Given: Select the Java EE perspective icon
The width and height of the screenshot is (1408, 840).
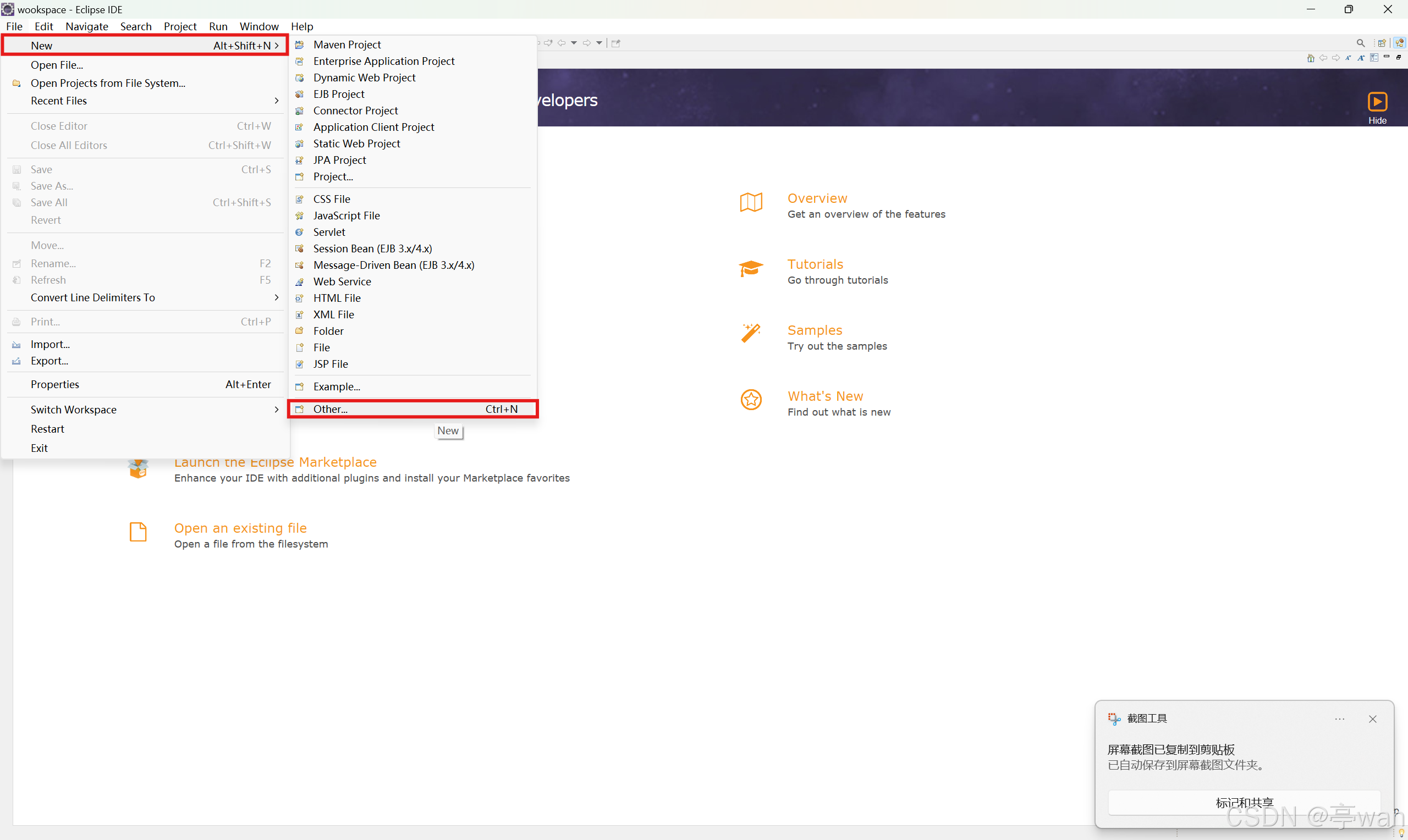Looking at the screenshot, I should tap(1400, 43).
